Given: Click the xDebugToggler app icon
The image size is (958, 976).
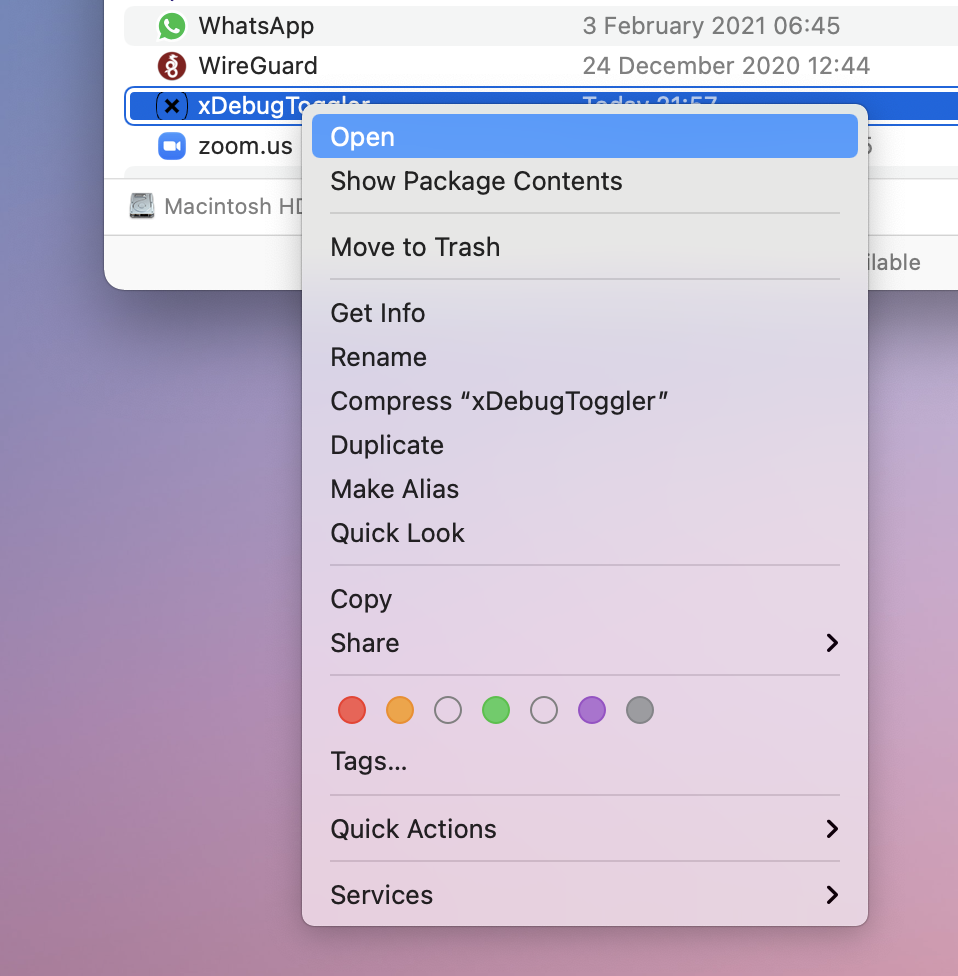Looking at the screenshot, I should [172, 106].
